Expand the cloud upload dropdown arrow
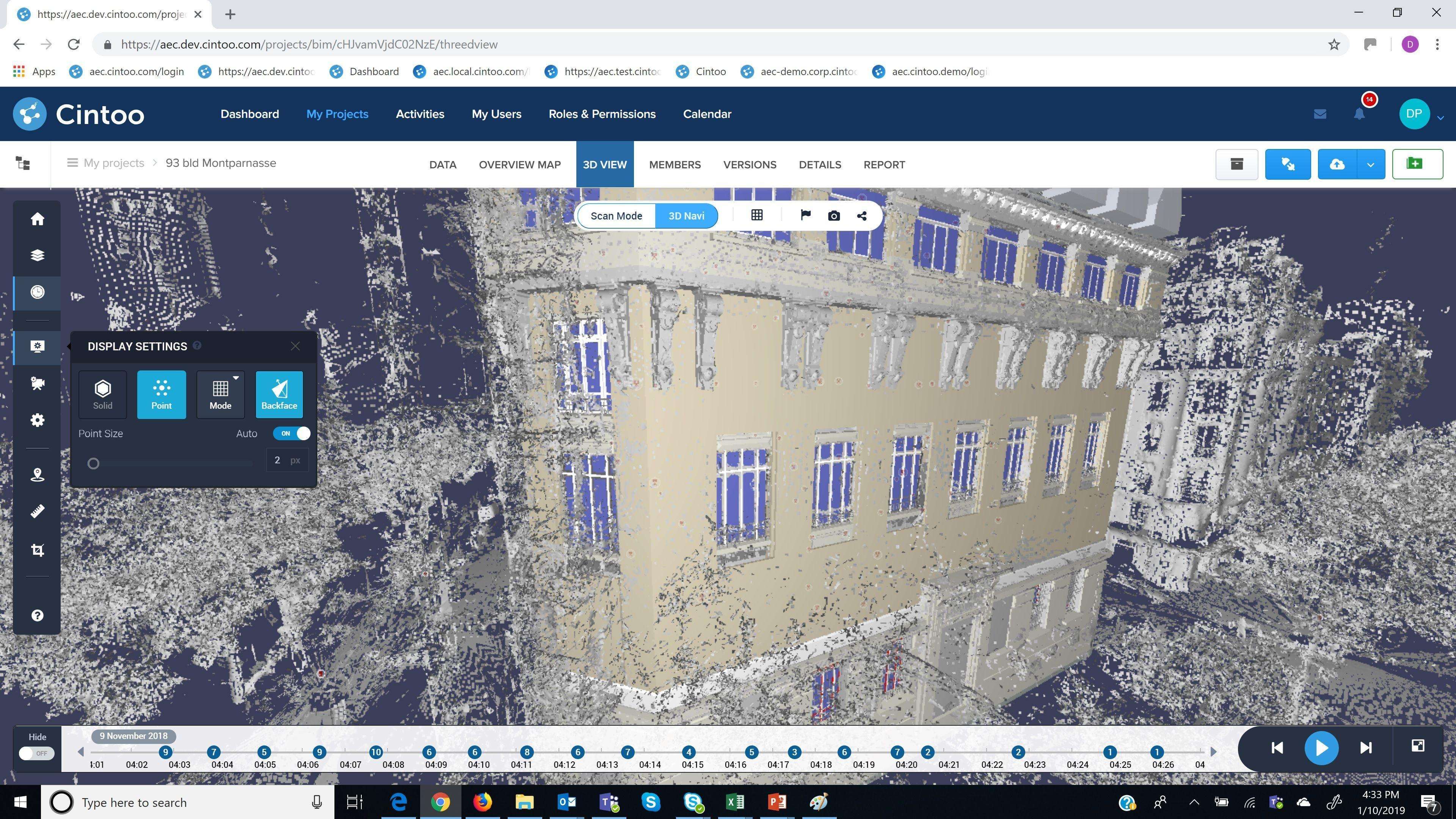 click(x=1371, y=165)
